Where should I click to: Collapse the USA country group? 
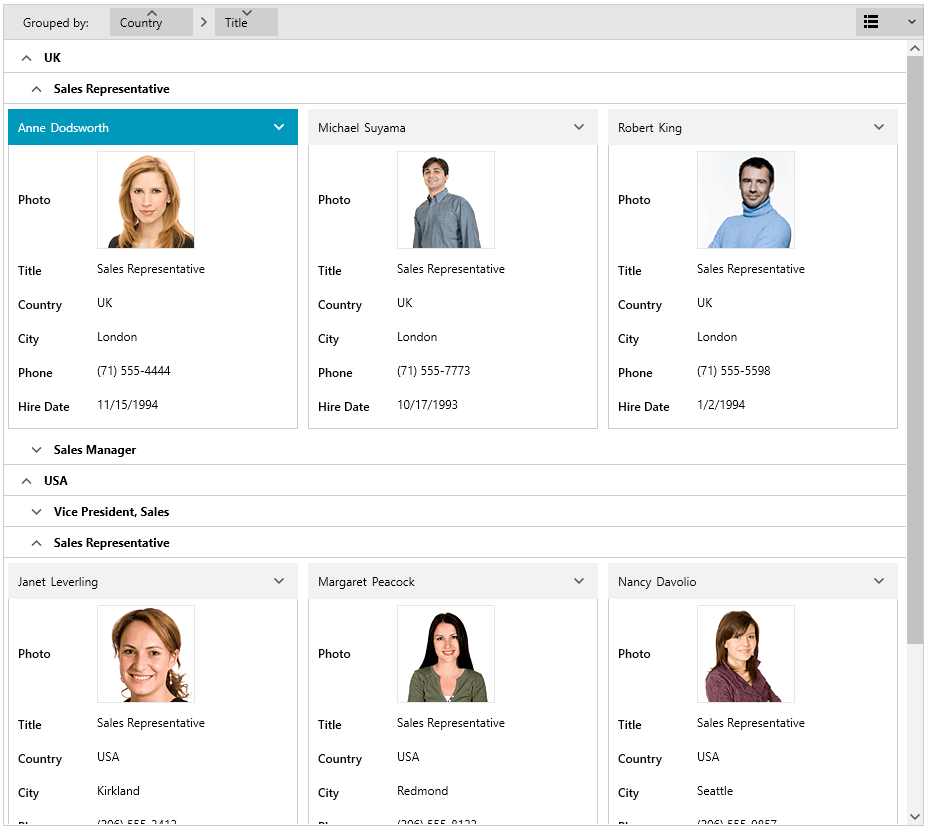point(26,480)
